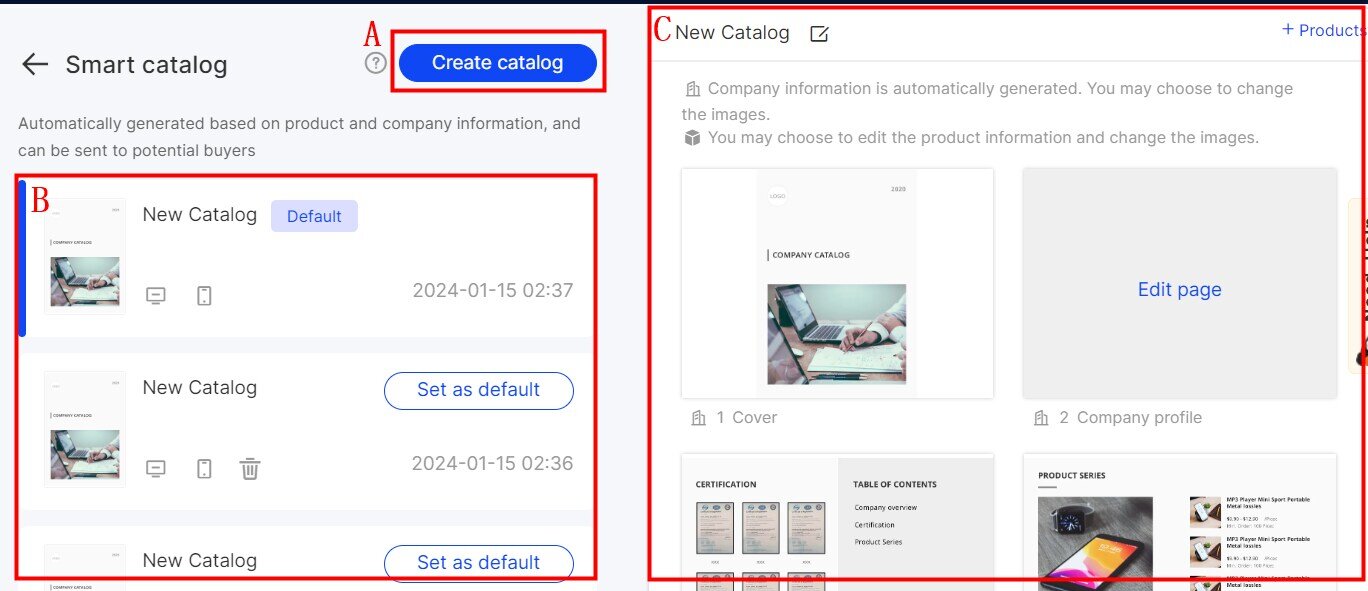Delete the second New Catalog via trash icon
This screenshot has height=591, width=1368.
click(250, 468)
